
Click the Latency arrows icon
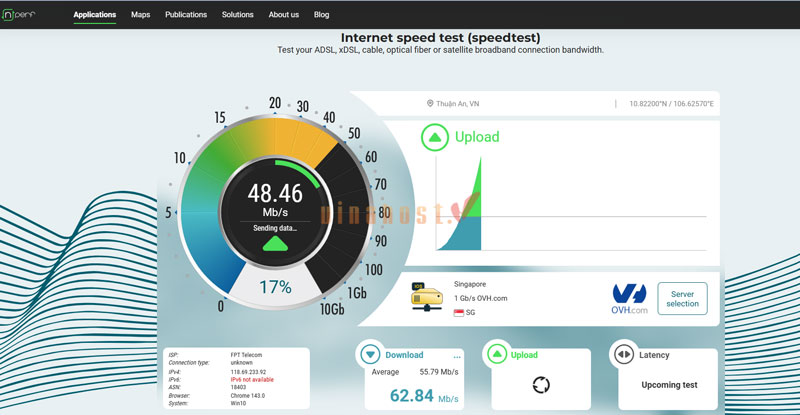point(623,354)
